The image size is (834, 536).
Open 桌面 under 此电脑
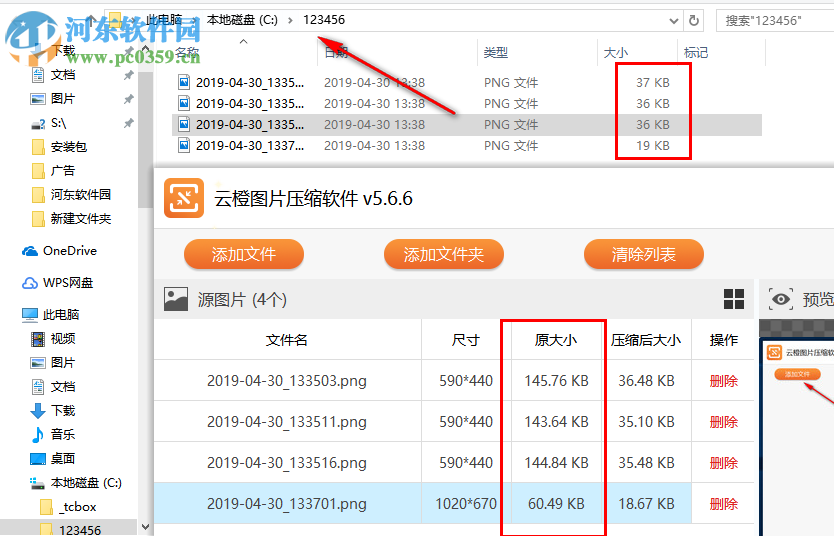(x=63, y=458)
